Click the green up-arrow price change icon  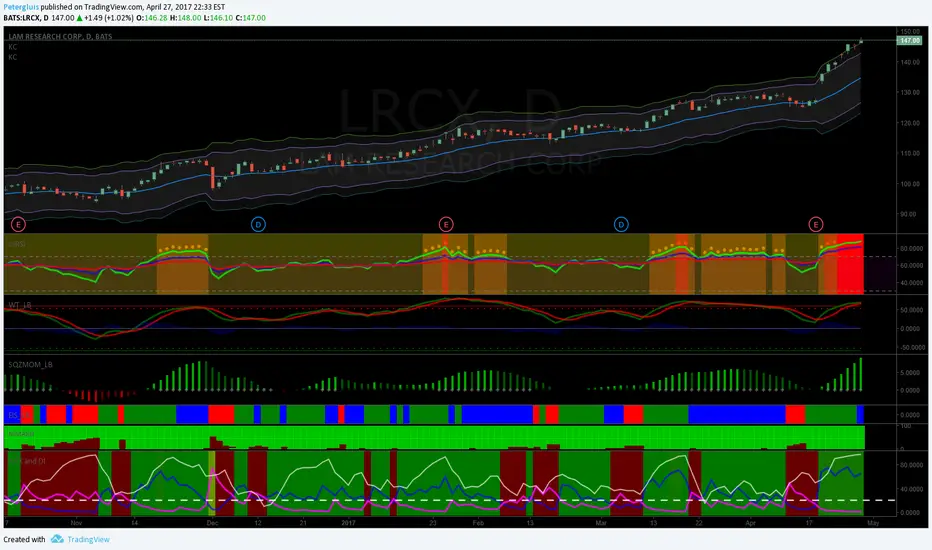pyautogui.click(x=80, y=18)
